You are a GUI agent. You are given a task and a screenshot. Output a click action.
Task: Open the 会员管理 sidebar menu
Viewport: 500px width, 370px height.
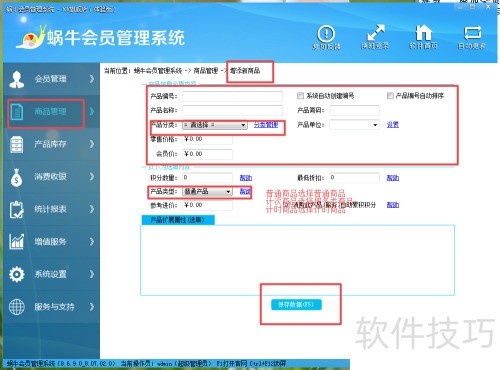click(x=52, y=79)
